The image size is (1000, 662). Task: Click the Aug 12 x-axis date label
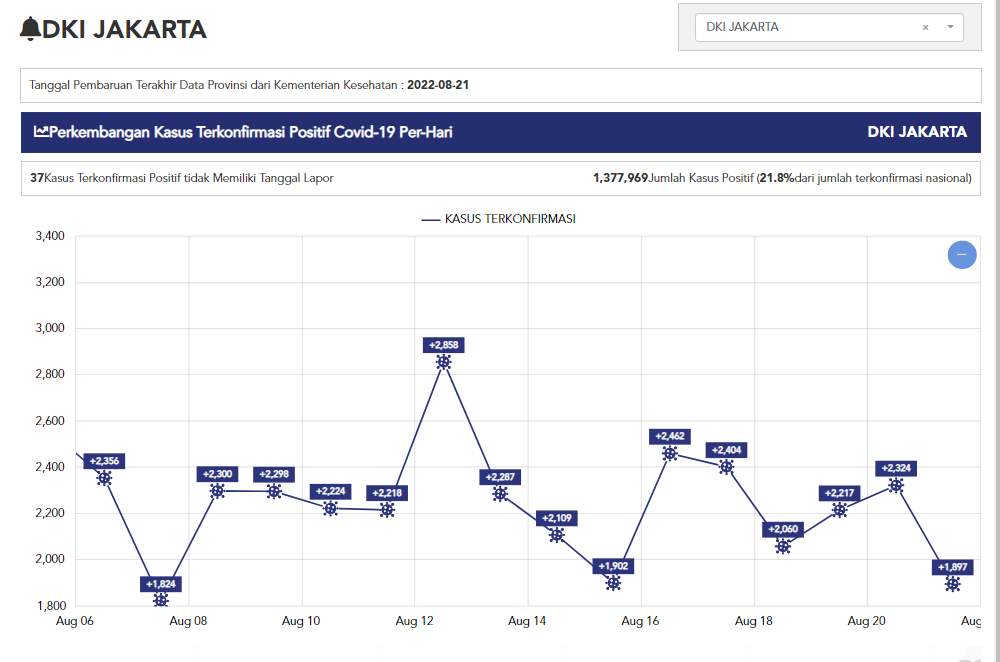coord(414,621)
